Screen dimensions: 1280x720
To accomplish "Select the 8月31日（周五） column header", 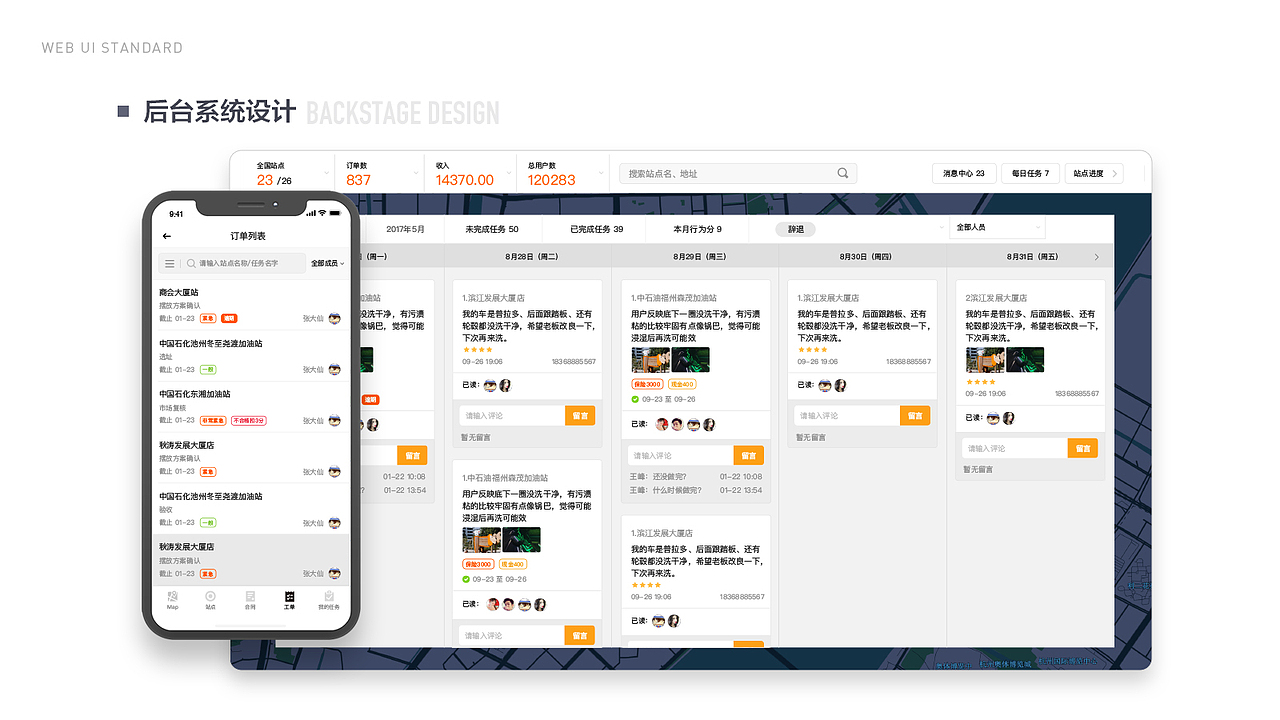I will coord(1030,257).
